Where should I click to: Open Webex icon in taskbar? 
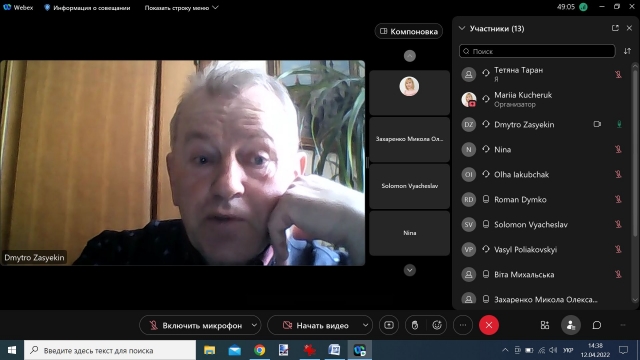(x=360, y=350)
